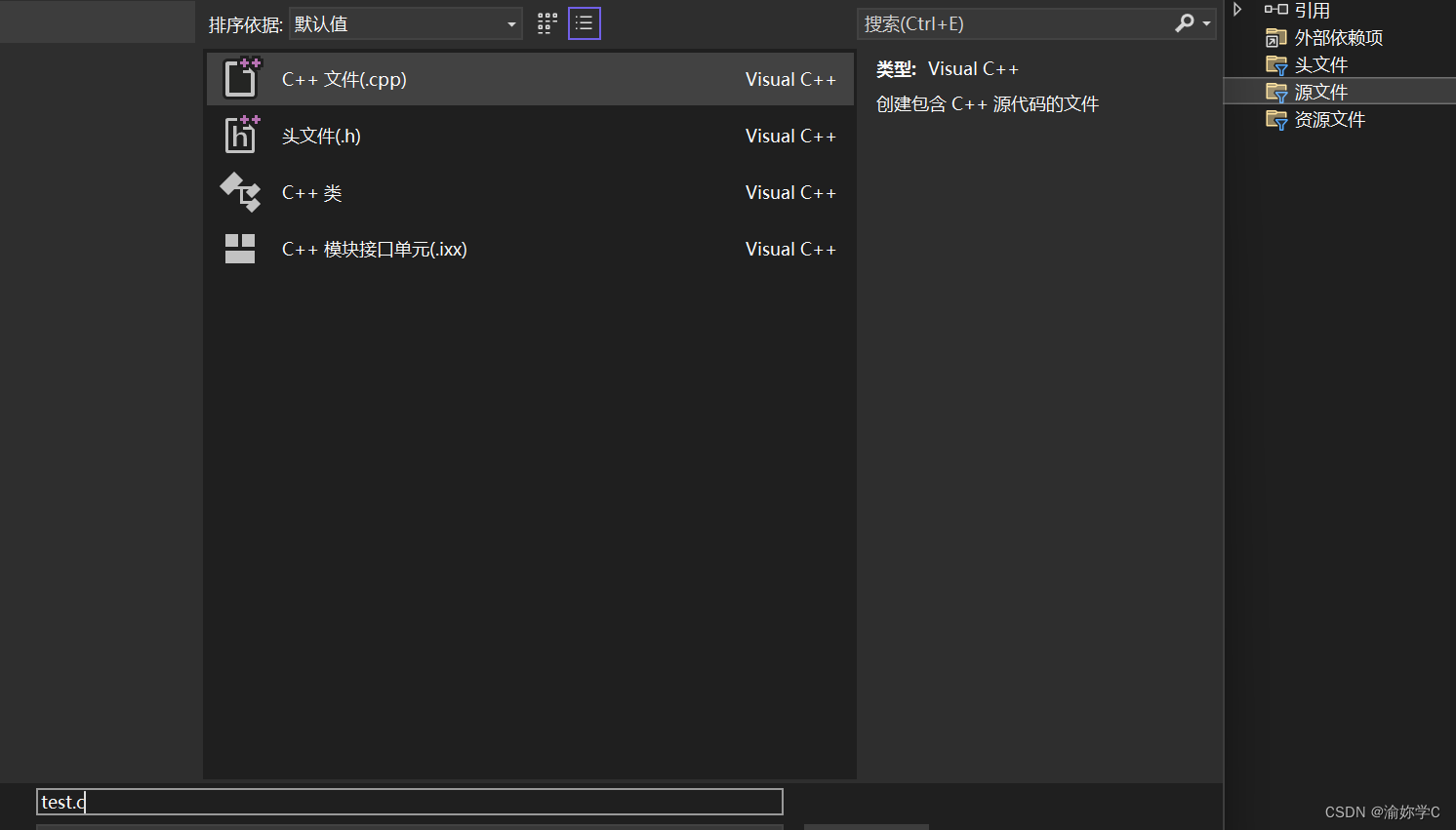Select the C++ 模块接口单元(.ixx) row
This screenshot has height=830, width=1456.
(530, 249)
